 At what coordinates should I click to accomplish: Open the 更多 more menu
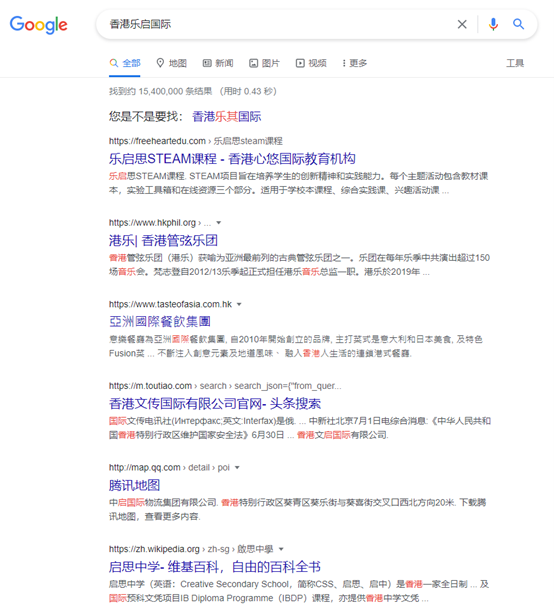(x=355, y=63)
